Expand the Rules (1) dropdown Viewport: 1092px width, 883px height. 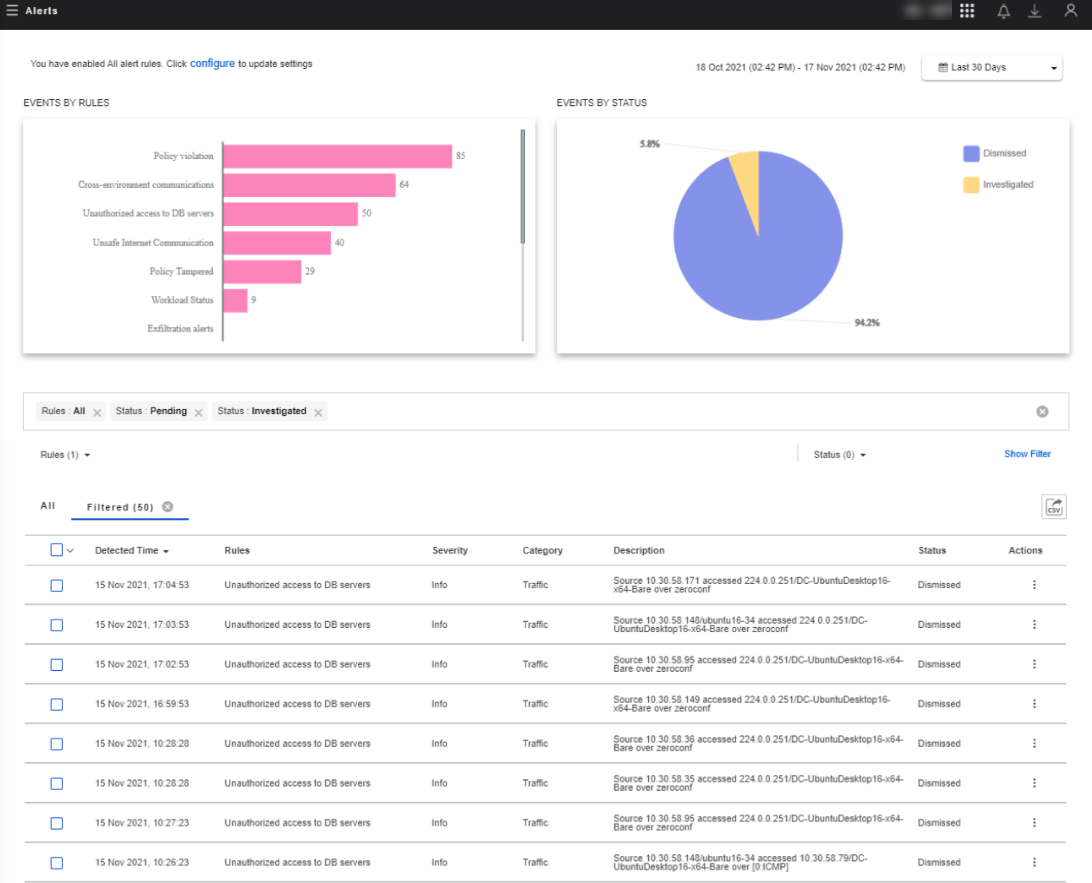point(65,455)
